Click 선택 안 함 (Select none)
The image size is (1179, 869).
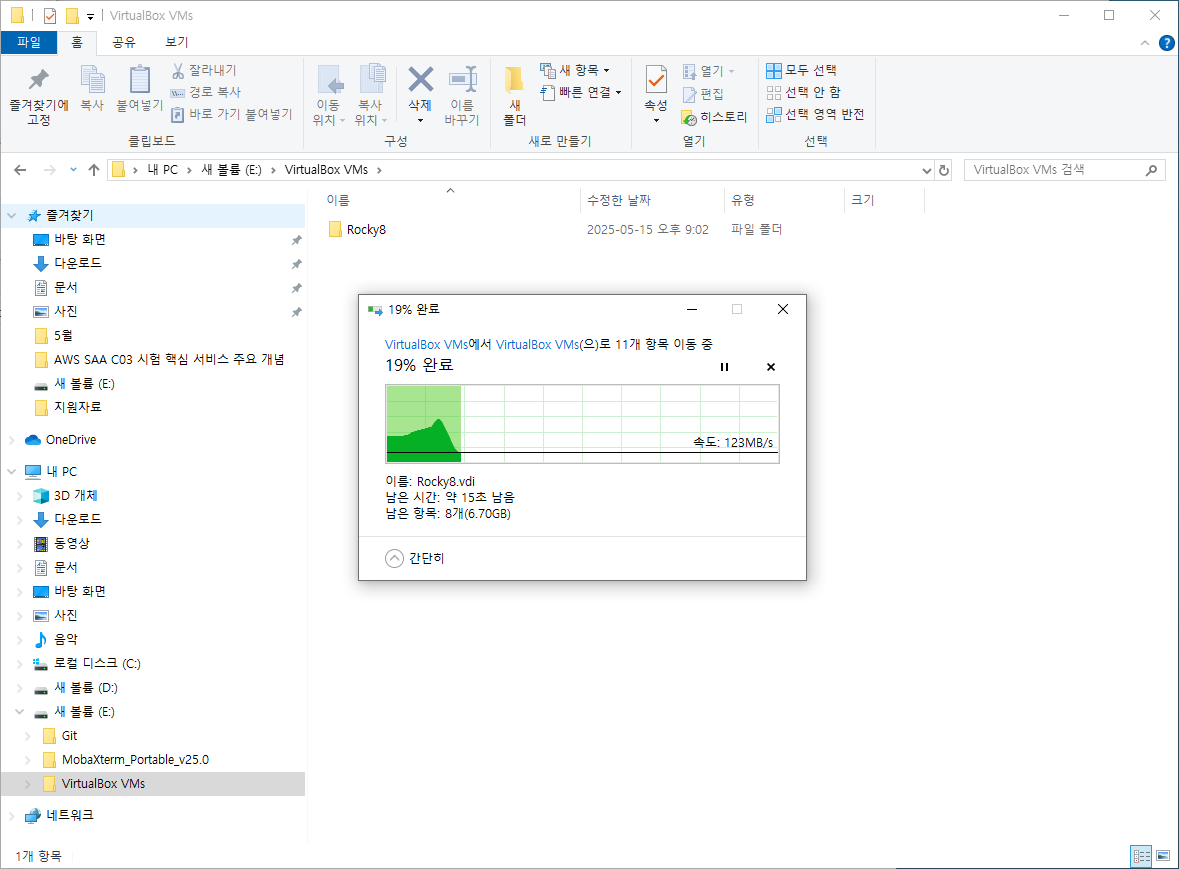click(803, 92)
